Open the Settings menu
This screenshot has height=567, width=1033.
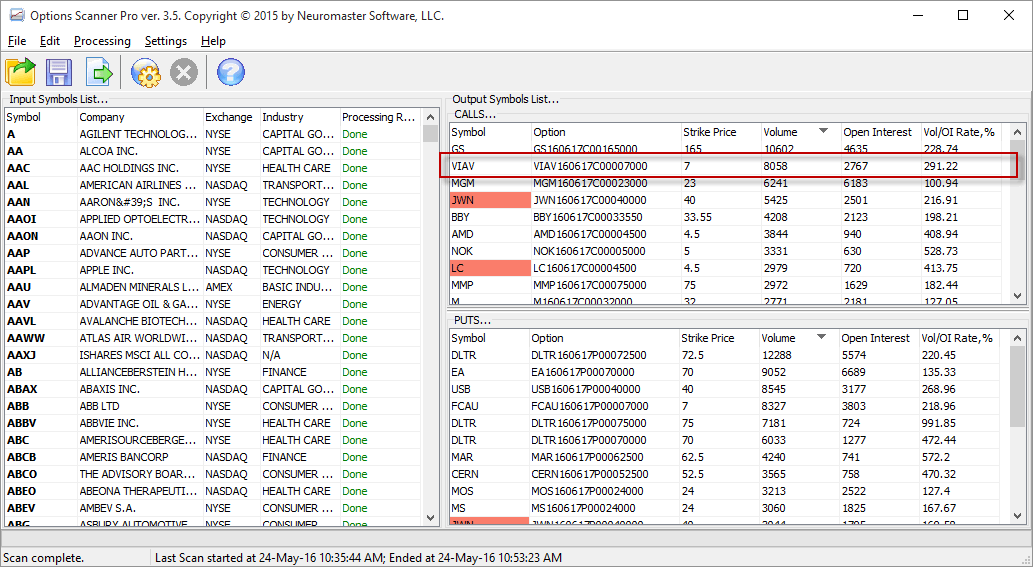tap(166, 41)
